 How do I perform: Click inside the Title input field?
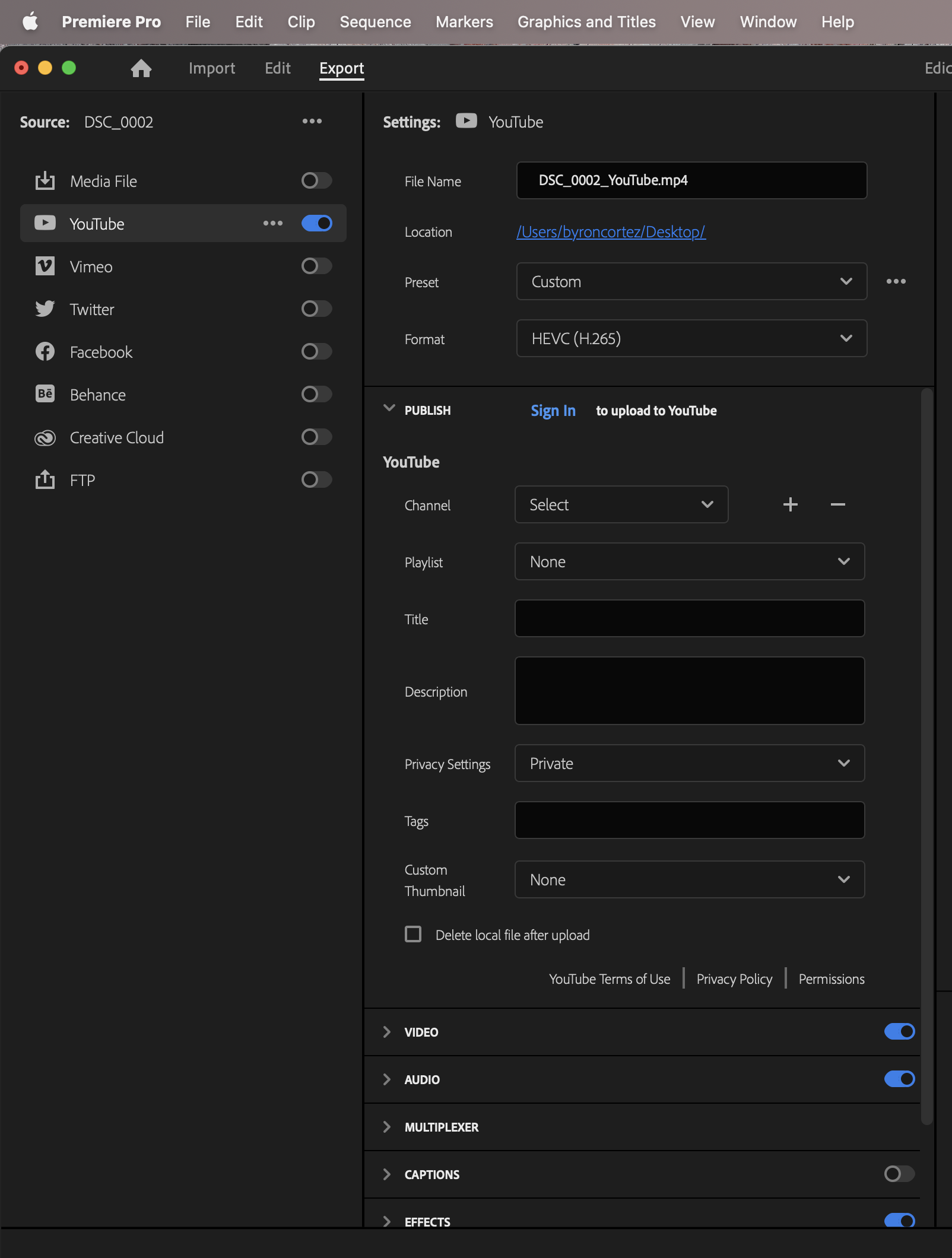pos(689,618)
